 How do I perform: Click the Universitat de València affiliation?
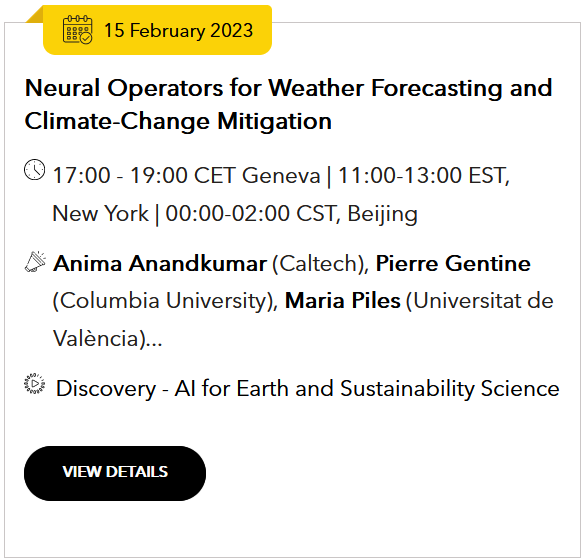coord(303,319)
